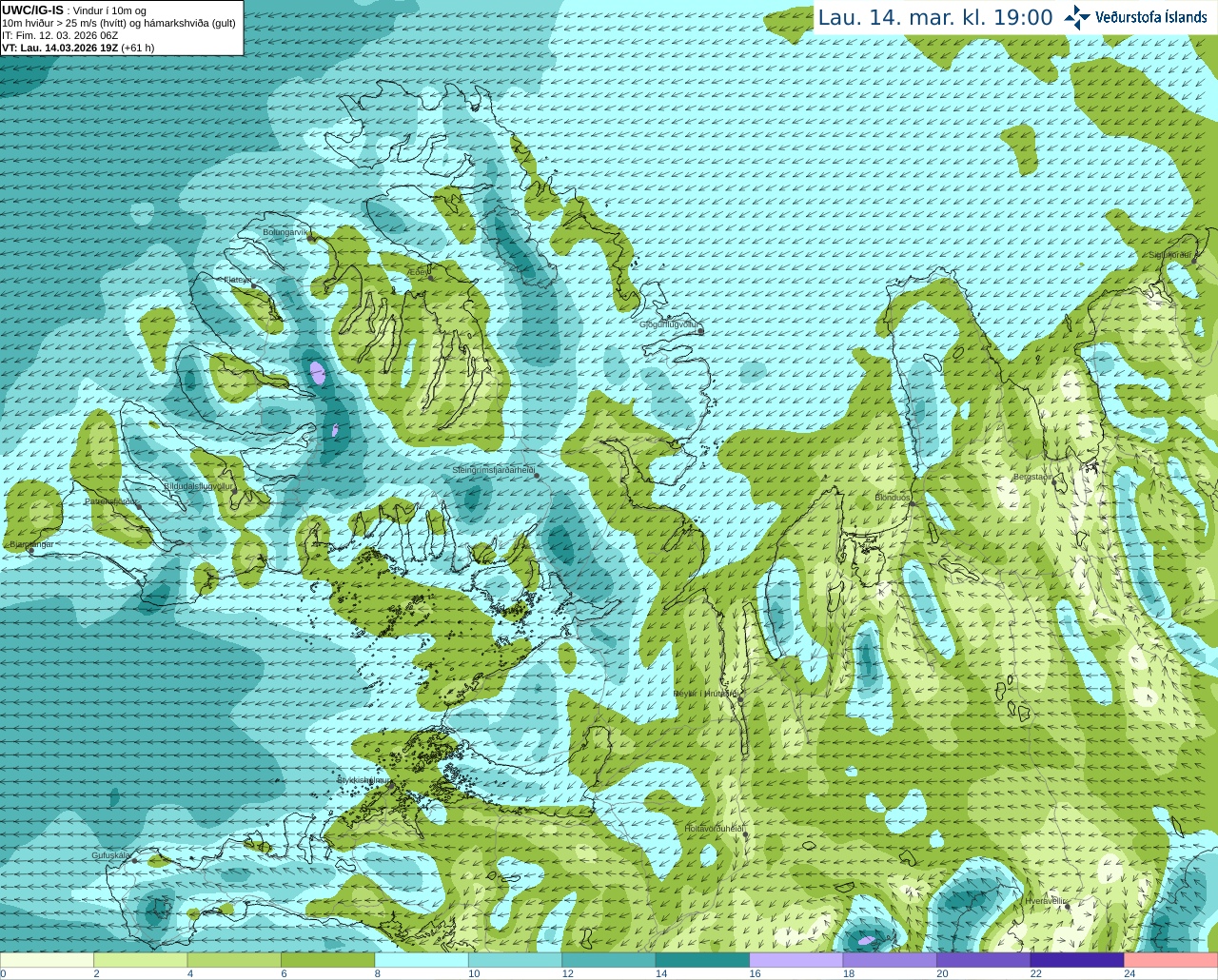The width and height of the screenshot is (1218, 980).
Task: Click the 20–22 m/s legend swatch
Action: [984, 960]
